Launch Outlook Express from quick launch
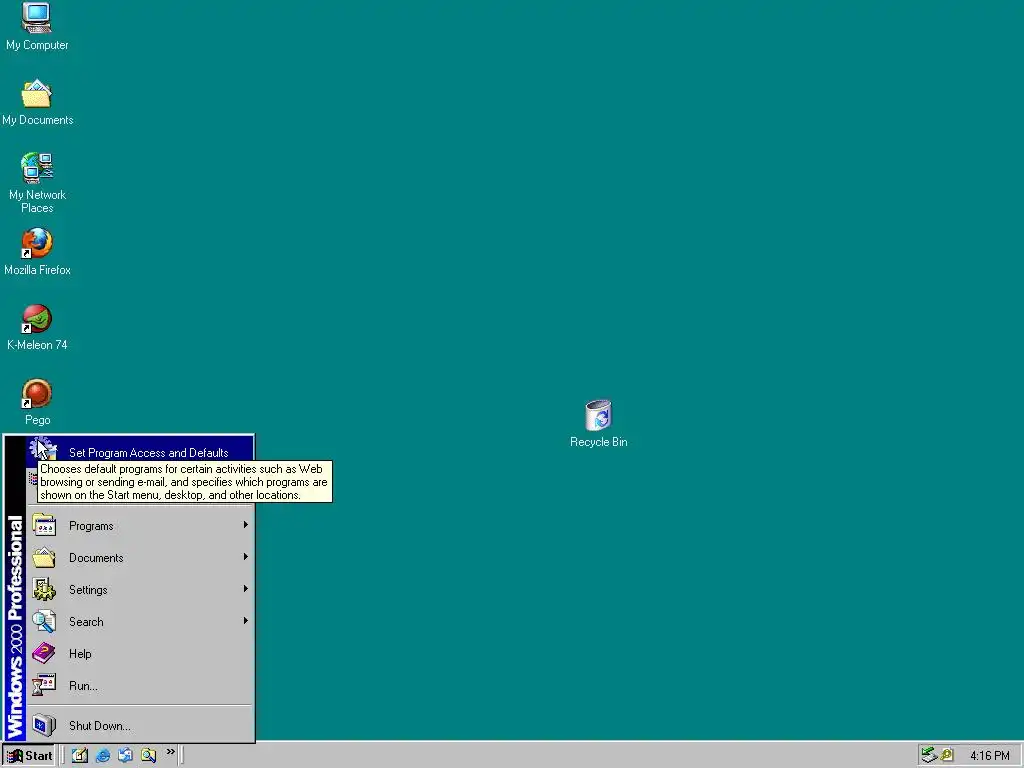This screenshot has height=768, width=1024. point(125,756)
